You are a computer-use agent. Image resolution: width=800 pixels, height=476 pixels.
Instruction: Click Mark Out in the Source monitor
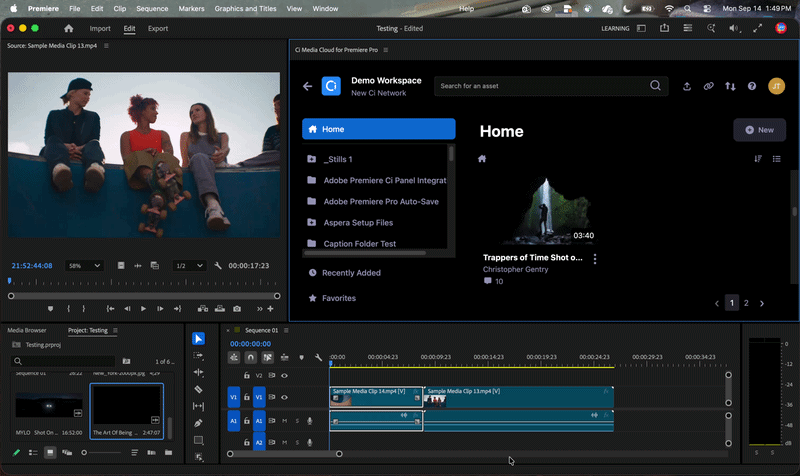(84, 309)
